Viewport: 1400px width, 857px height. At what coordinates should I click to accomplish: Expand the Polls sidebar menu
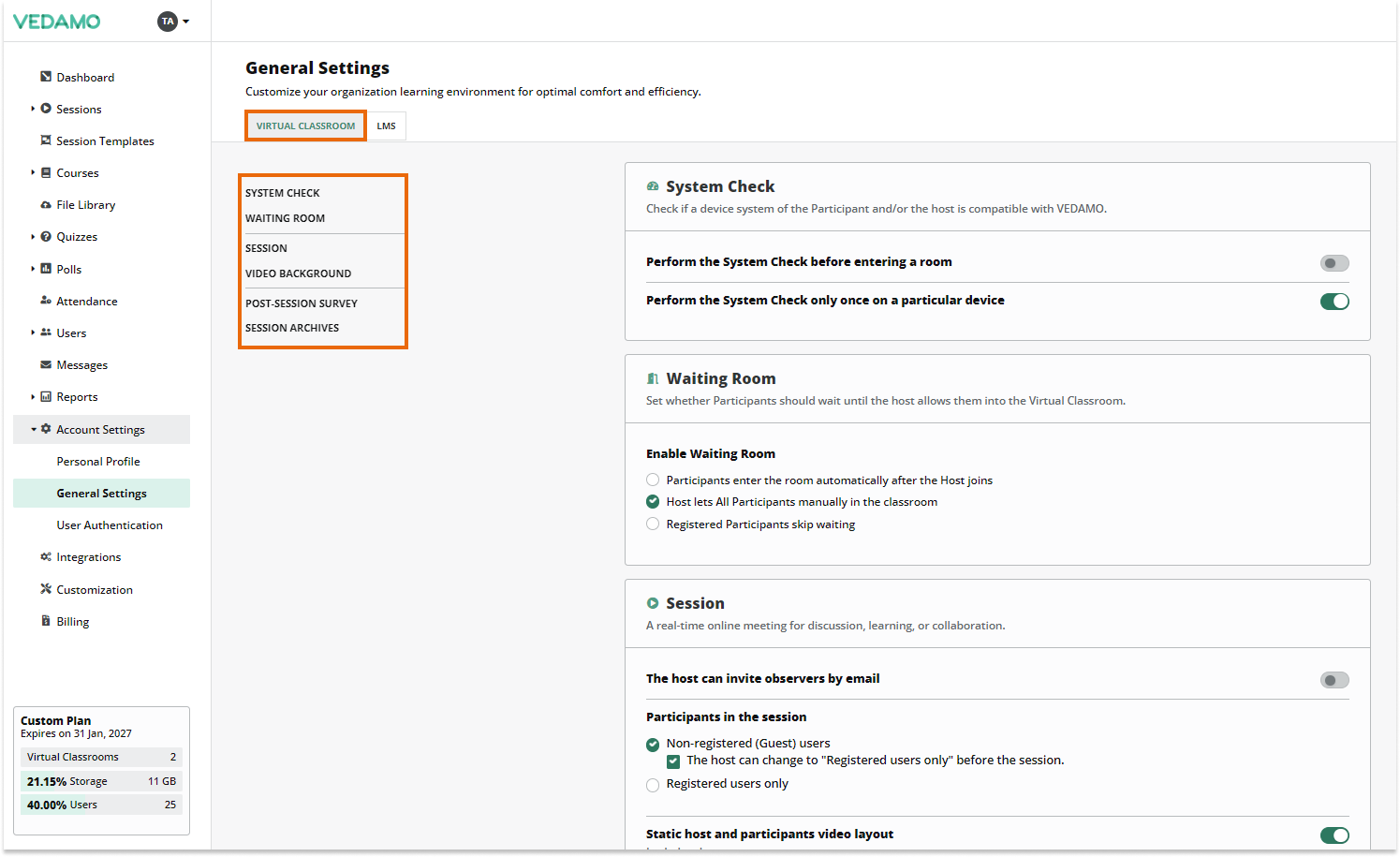34,269
